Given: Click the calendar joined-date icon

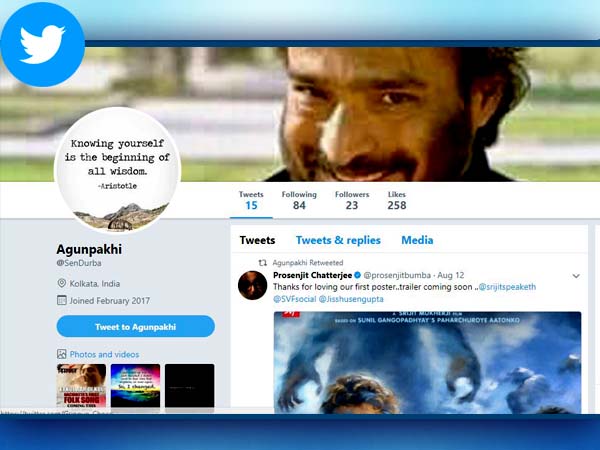Looking at the screenshot, I should pyautogui.click(x=61, y=300).
